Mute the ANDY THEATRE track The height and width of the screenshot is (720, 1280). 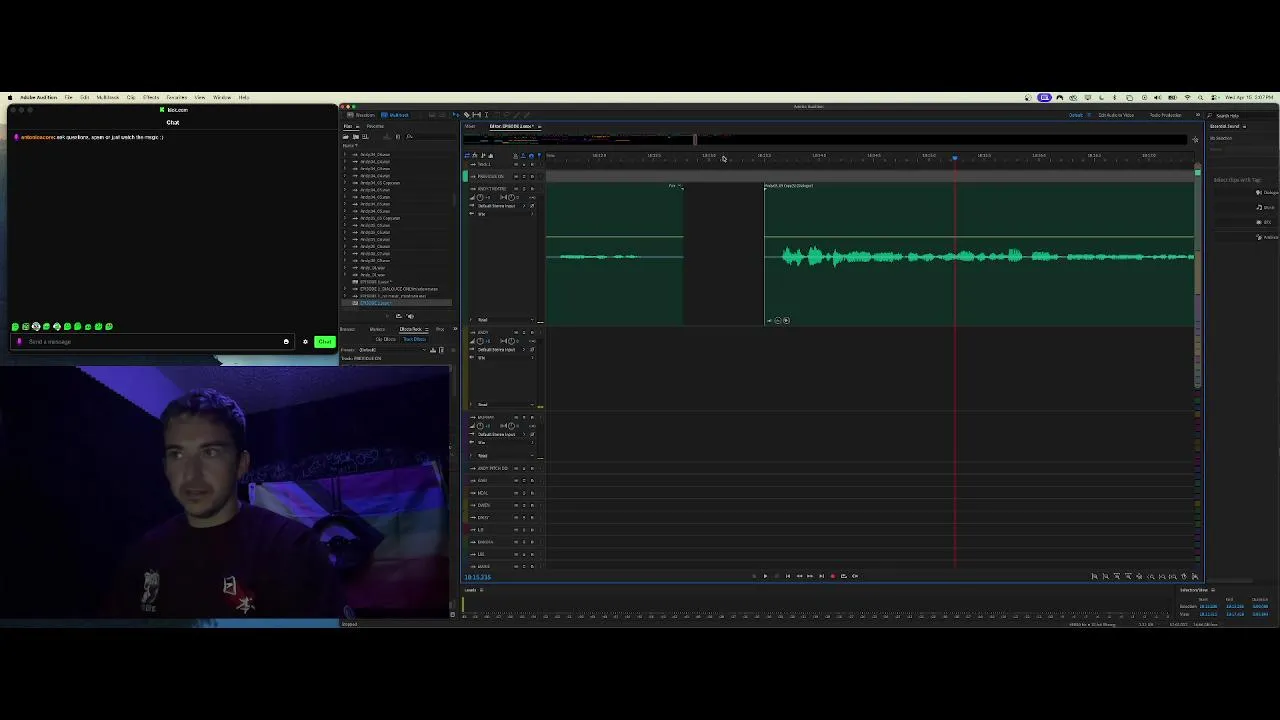point(516,189)
